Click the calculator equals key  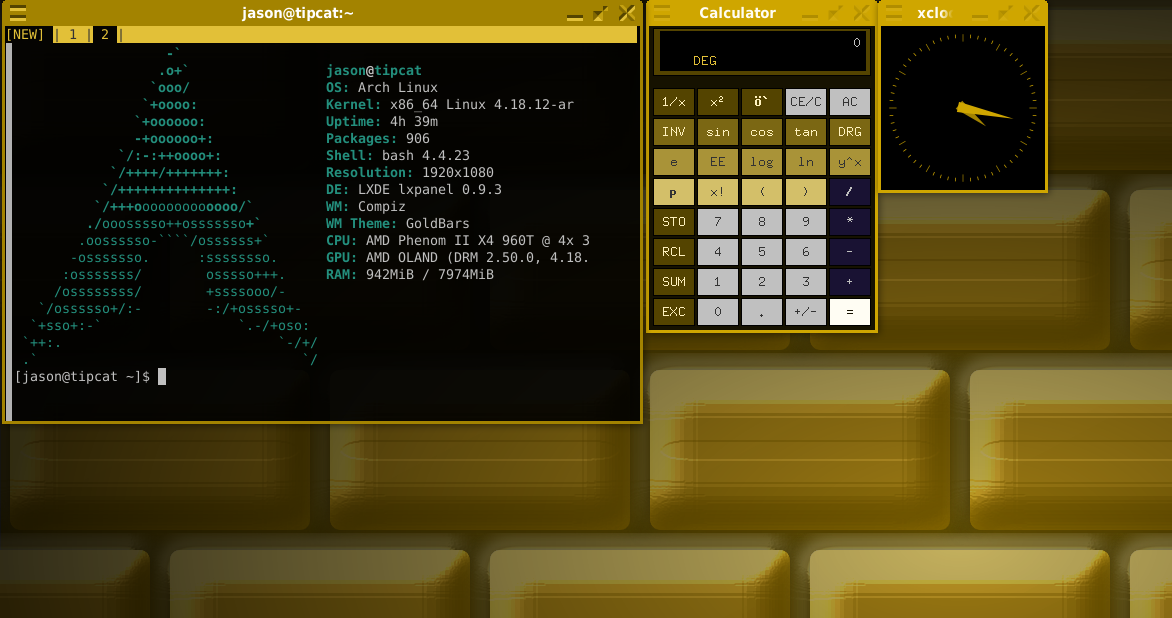click(850, 312)
